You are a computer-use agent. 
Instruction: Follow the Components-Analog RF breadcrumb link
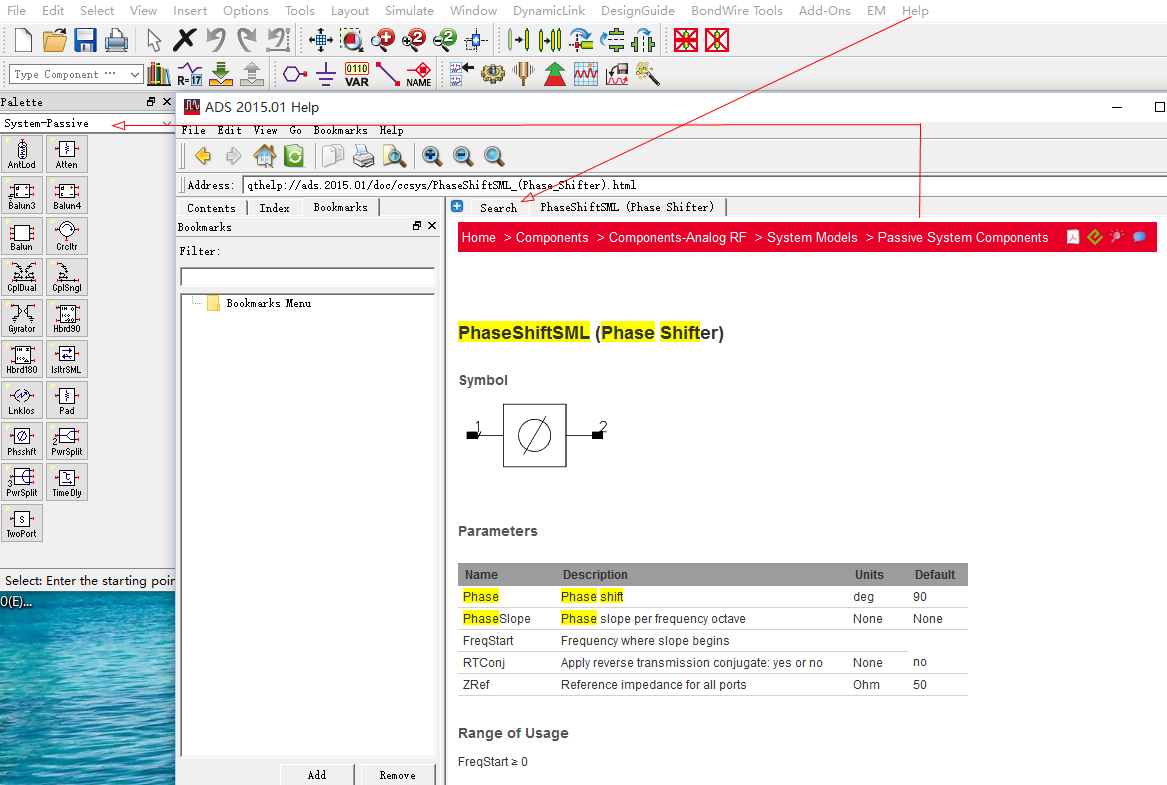(677, 237)
